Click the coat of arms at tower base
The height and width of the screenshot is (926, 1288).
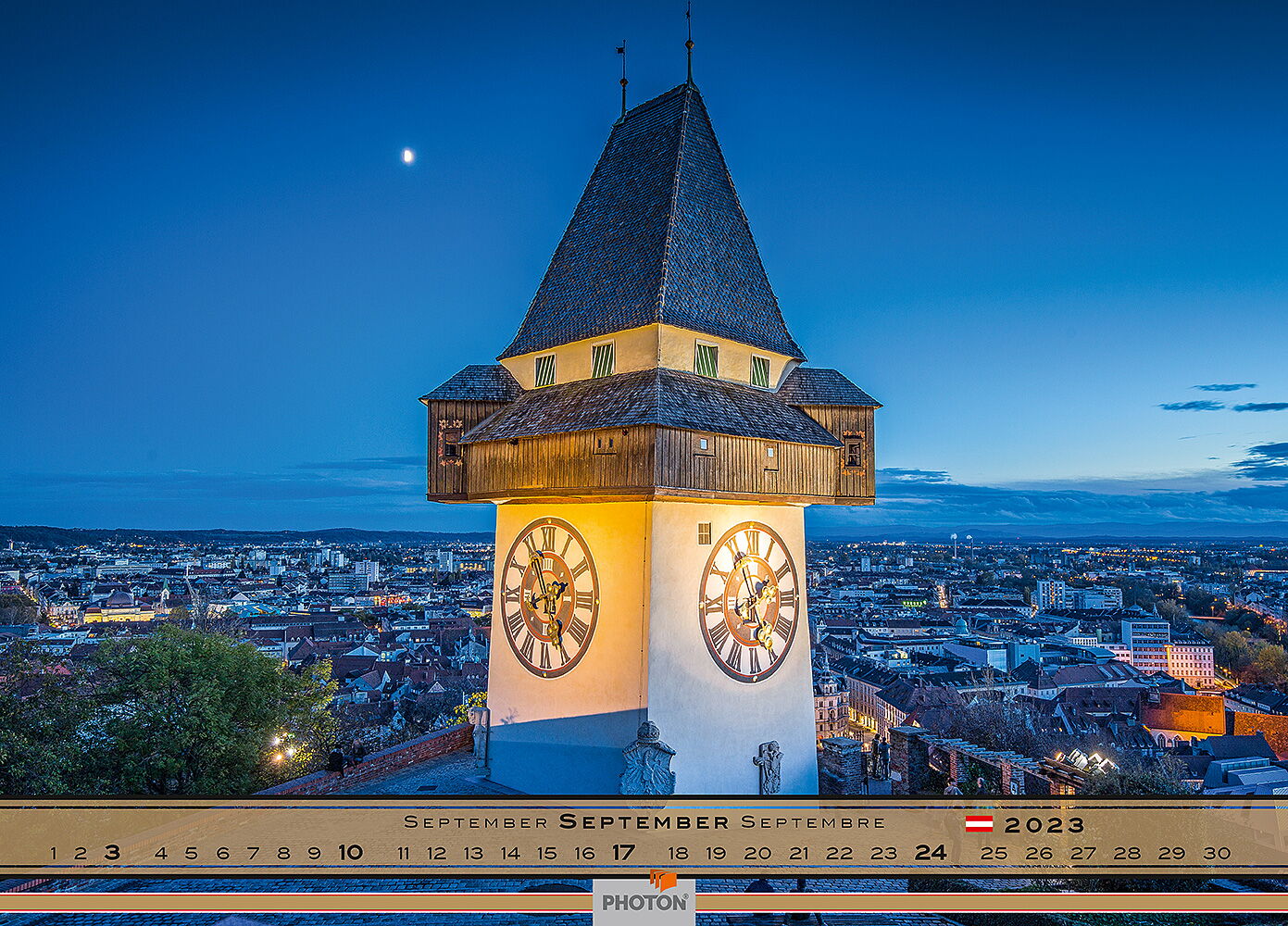pyautogui.click(x=647, y=761)
